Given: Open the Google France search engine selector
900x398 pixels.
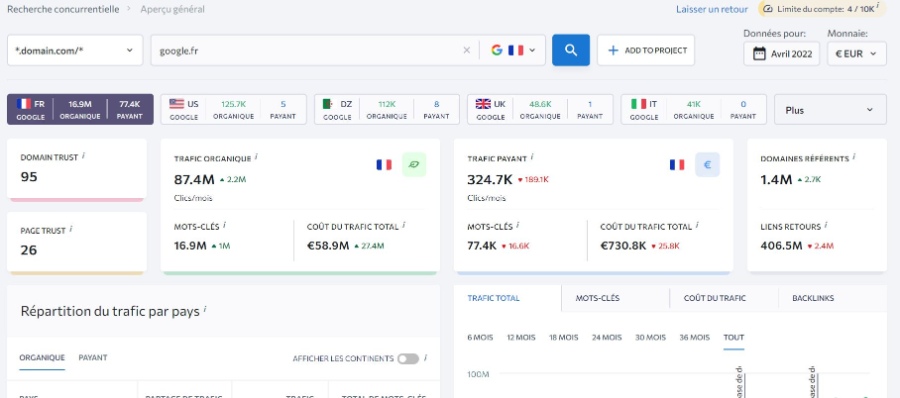Looking at the screenshot, I should (x=513, y=51).
